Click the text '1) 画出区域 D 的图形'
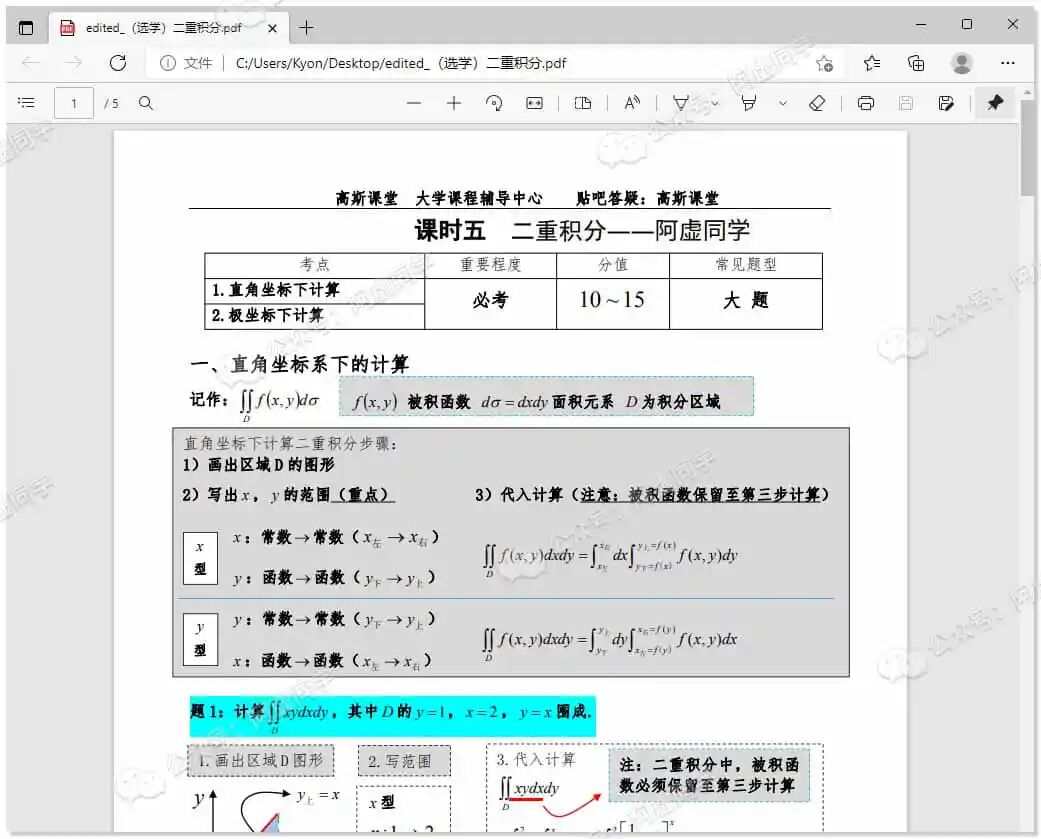 259,465
